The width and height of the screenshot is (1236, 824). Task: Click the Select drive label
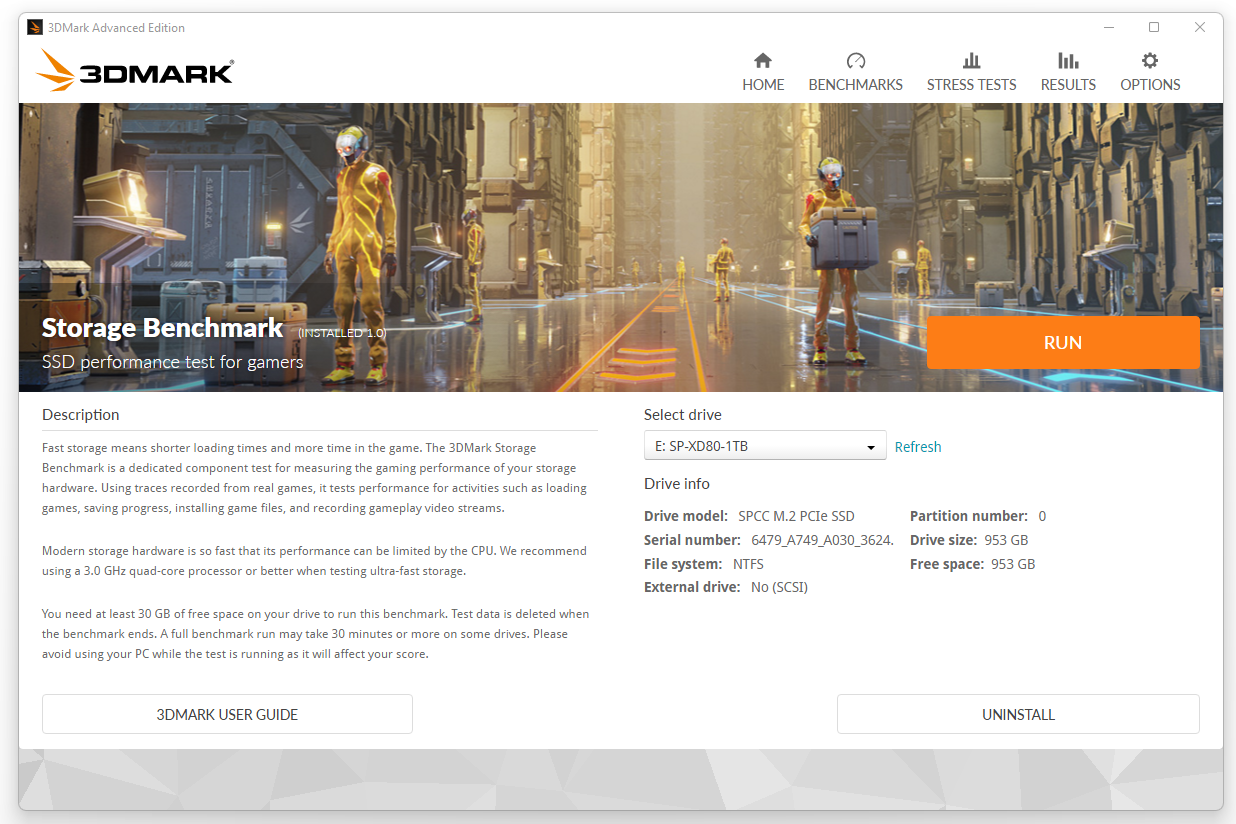(683, 415)
